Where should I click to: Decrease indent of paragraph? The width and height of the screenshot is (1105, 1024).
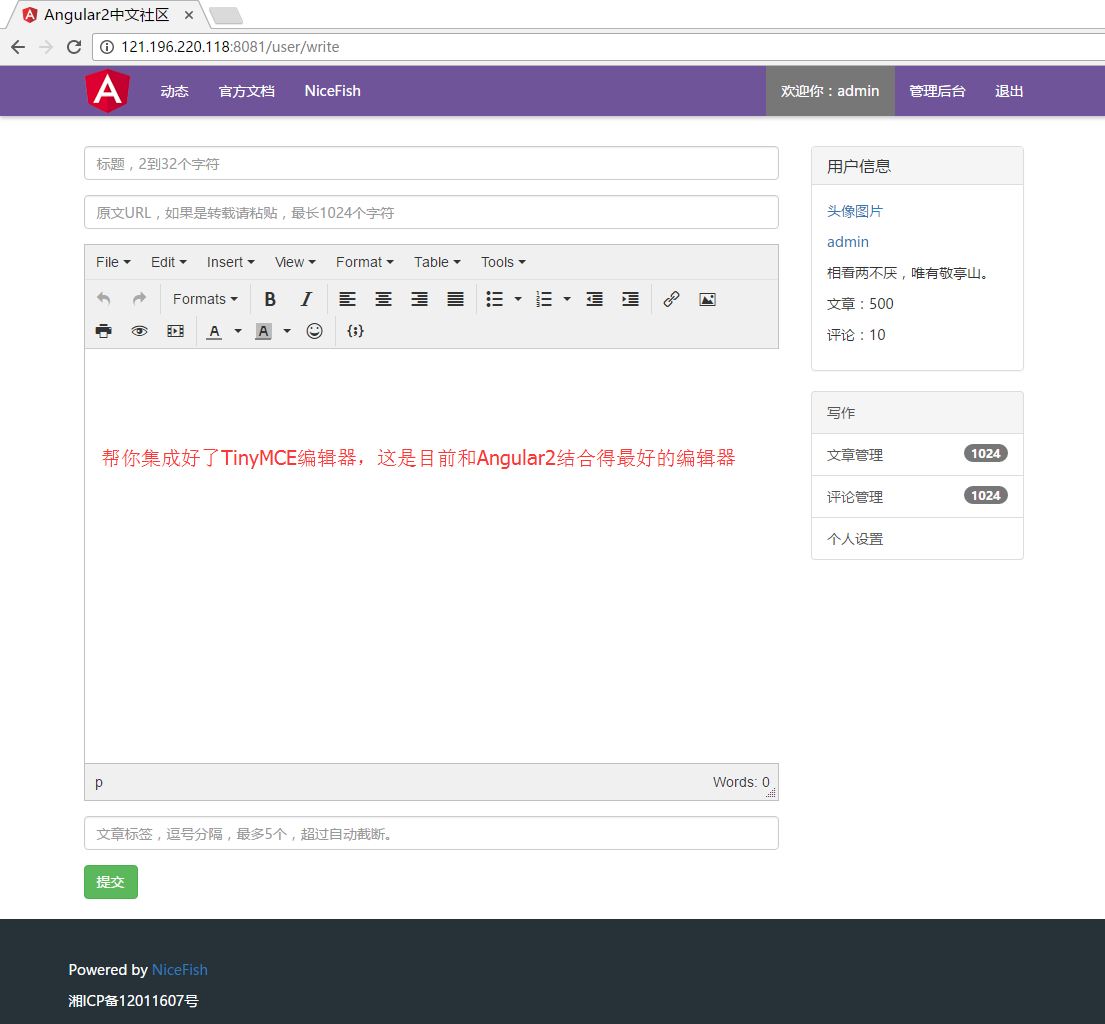pos(594,299)
